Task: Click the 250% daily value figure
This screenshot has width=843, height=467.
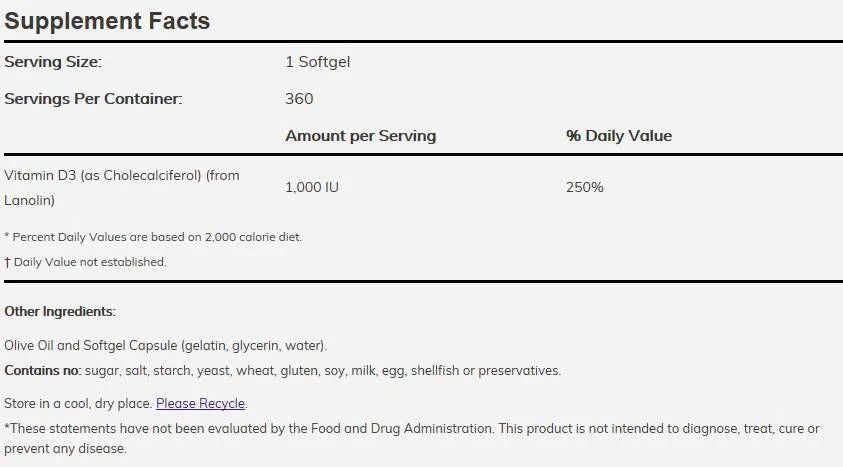Action: click(584, 187)
